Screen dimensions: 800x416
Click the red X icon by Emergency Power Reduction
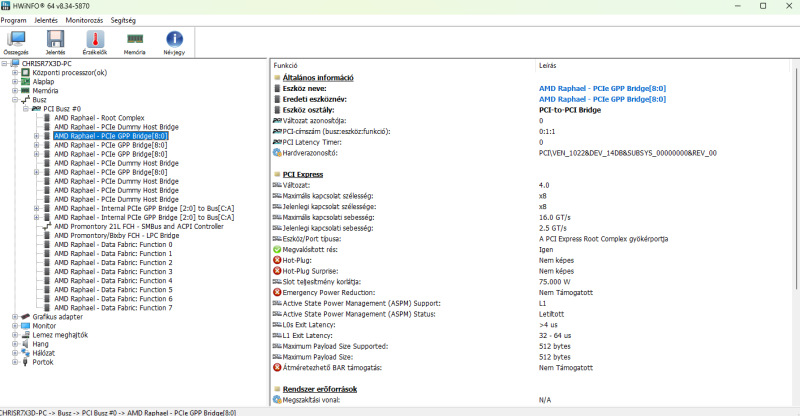tap(277, 292)
